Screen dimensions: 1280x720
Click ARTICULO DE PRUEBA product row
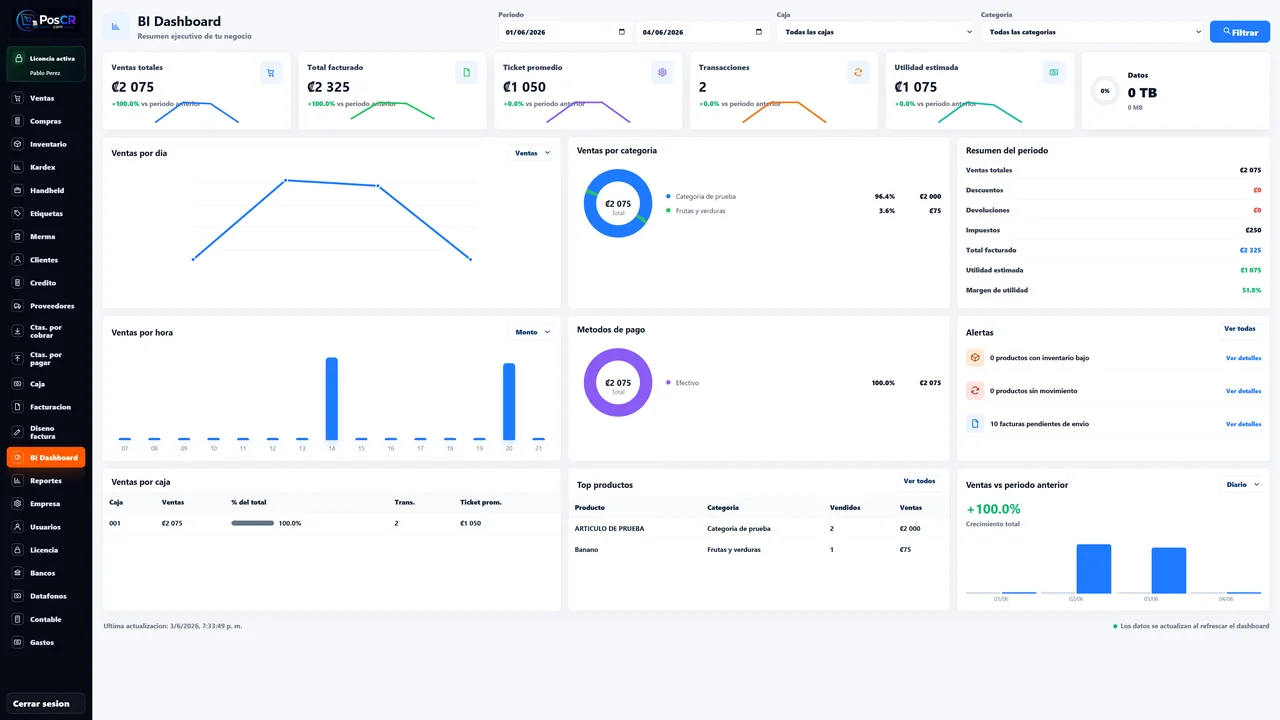click(x=758, y=528)
